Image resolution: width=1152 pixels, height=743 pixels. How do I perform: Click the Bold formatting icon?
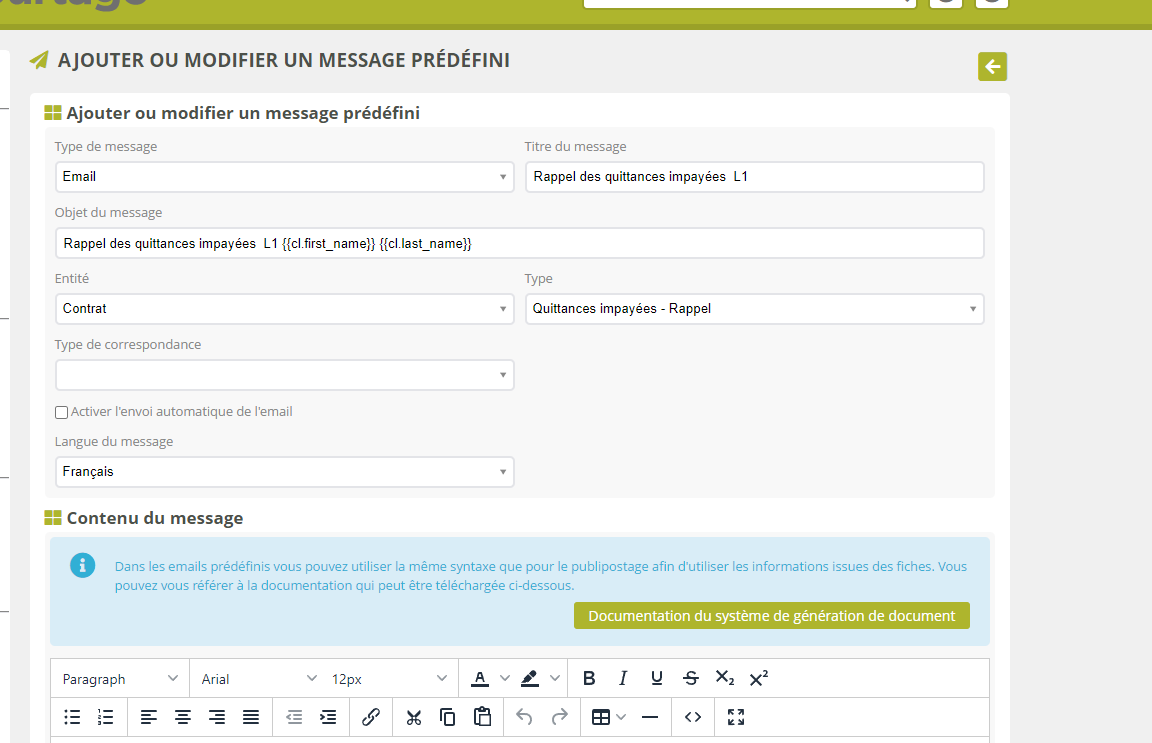tap(589, 678)
